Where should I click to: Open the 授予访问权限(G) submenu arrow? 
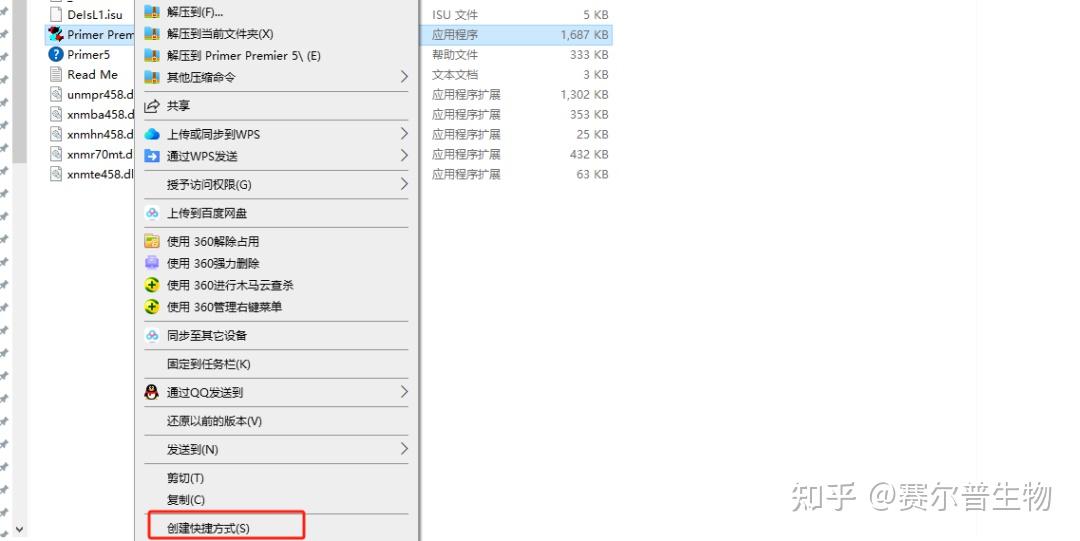pyautogui.click(x=404, y=185)
